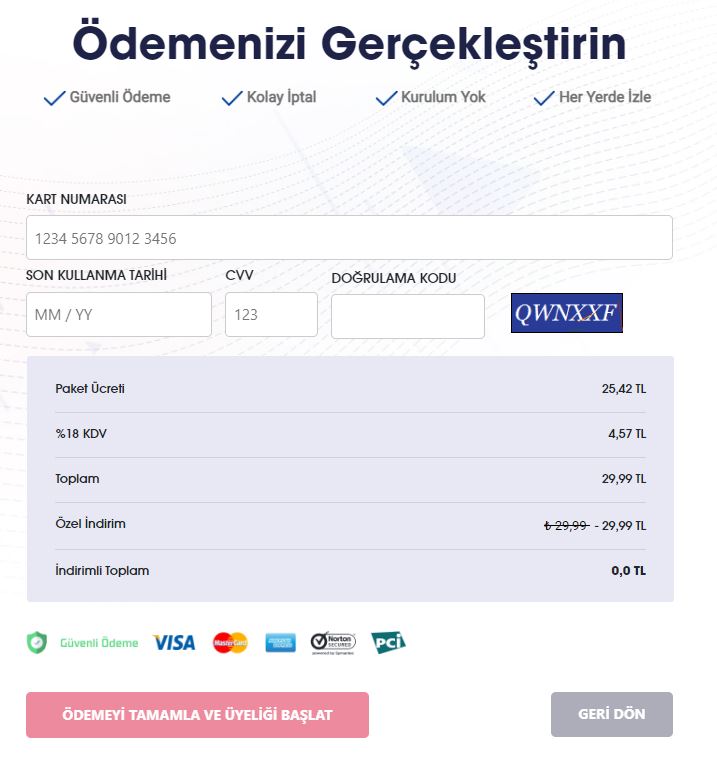
Task: Click the Geri Dön button
Action: [x=612, y=714]
